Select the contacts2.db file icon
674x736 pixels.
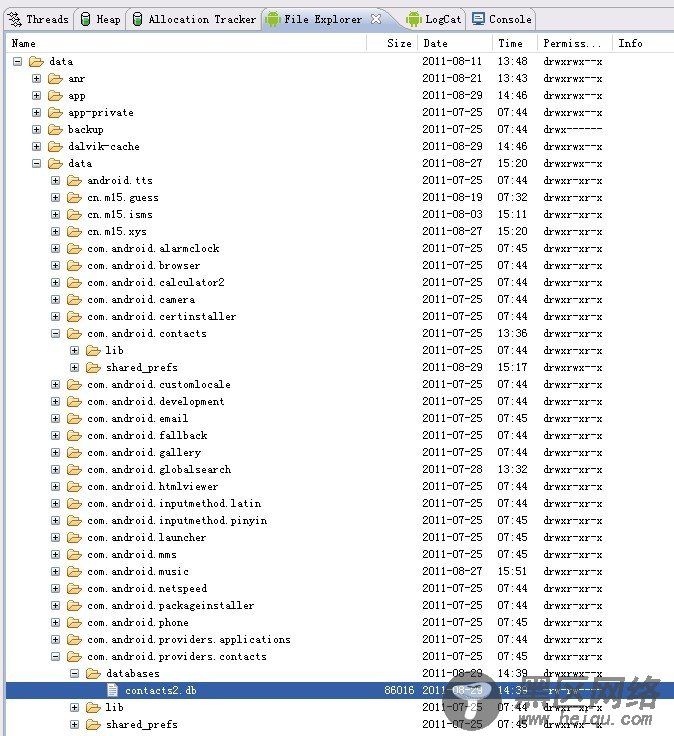(x=112, y=690)
